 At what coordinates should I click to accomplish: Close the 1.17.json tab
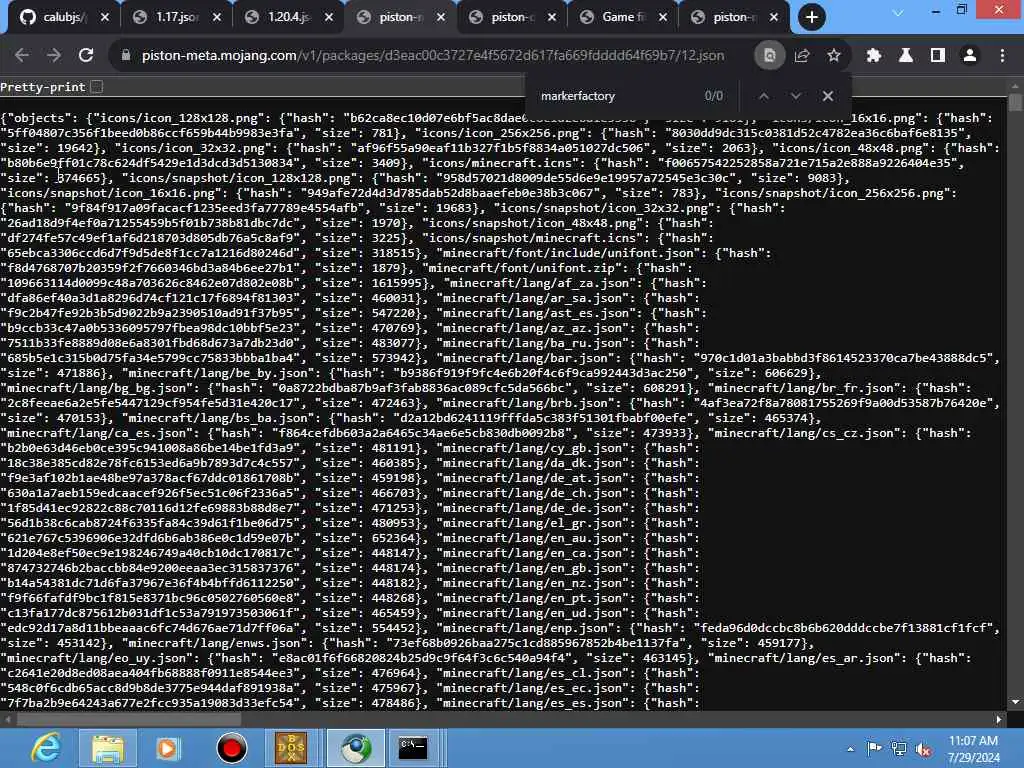coord(217,18)
